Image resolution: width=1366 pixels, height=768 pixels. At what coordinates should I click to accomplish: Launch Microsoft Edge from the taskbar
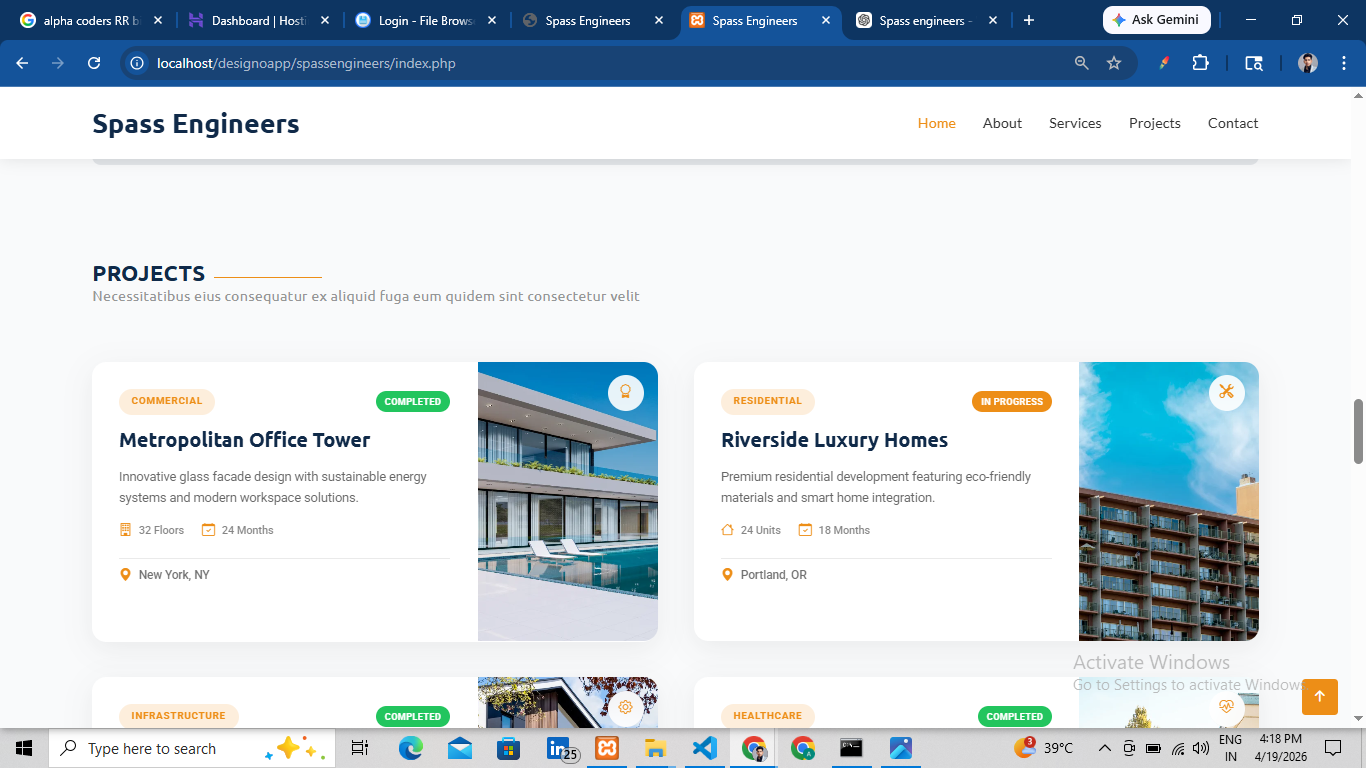pyautogui.click(x=411, y=748)
